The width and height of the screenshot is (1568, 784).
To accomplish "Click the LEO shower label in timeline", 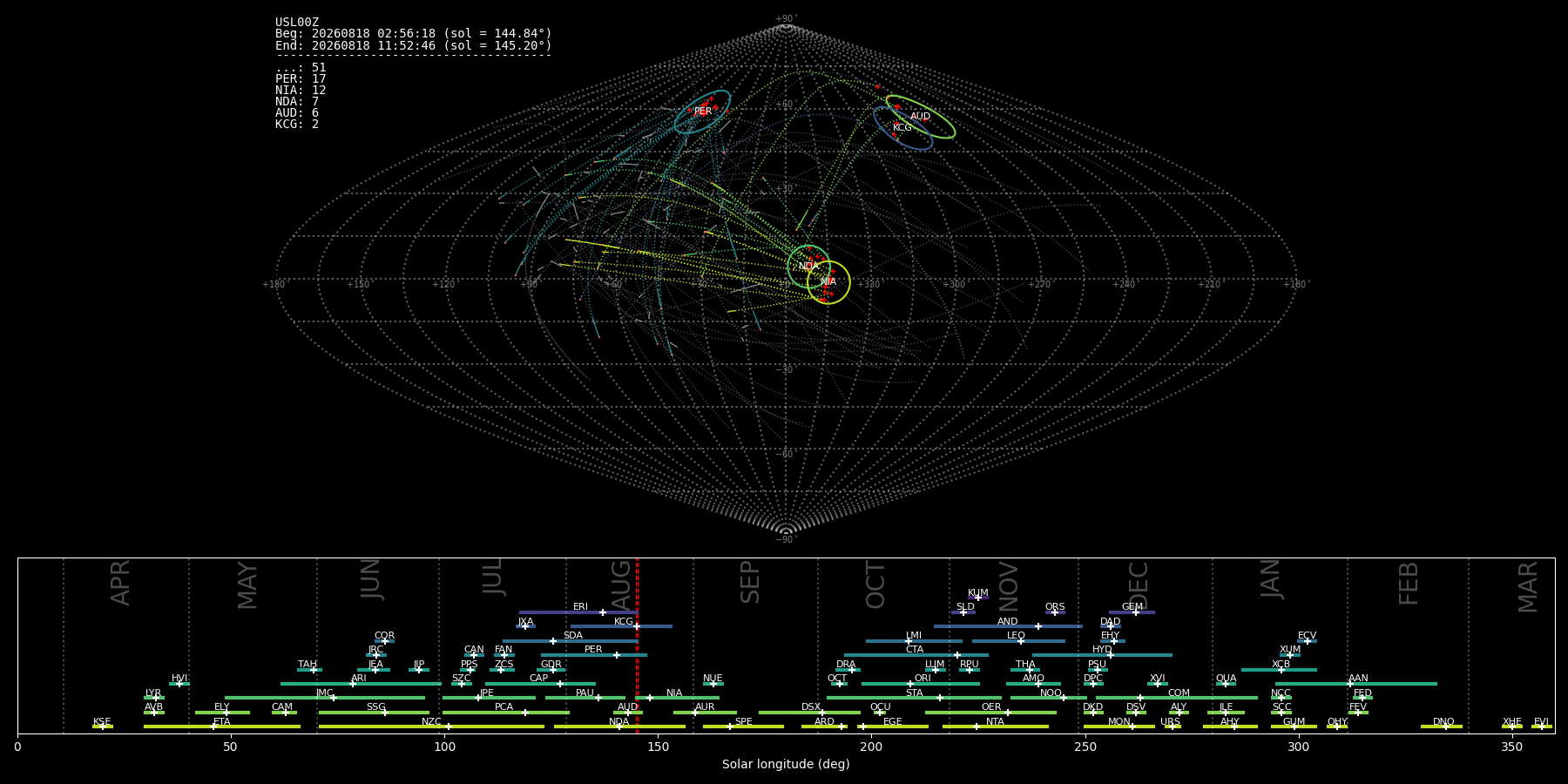I will click(1017, 636).
